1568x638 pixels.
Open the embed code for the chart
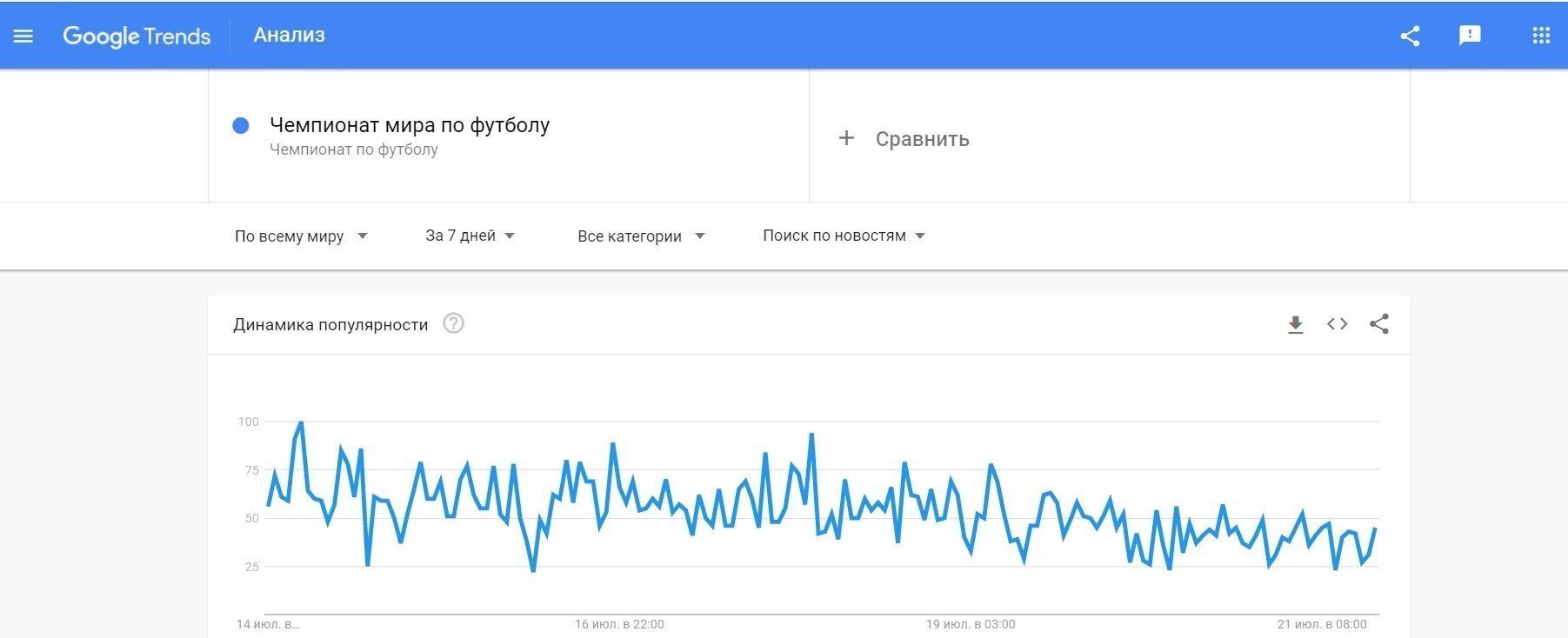[x=1337, y=323]
